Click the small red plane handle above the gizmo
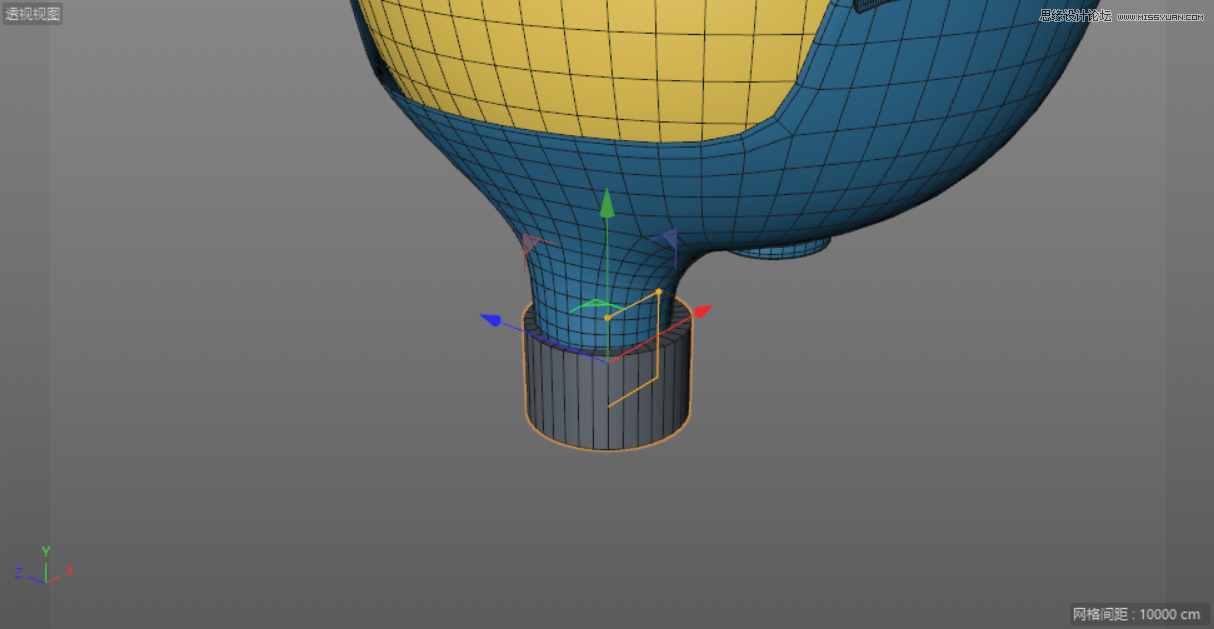 530,243
